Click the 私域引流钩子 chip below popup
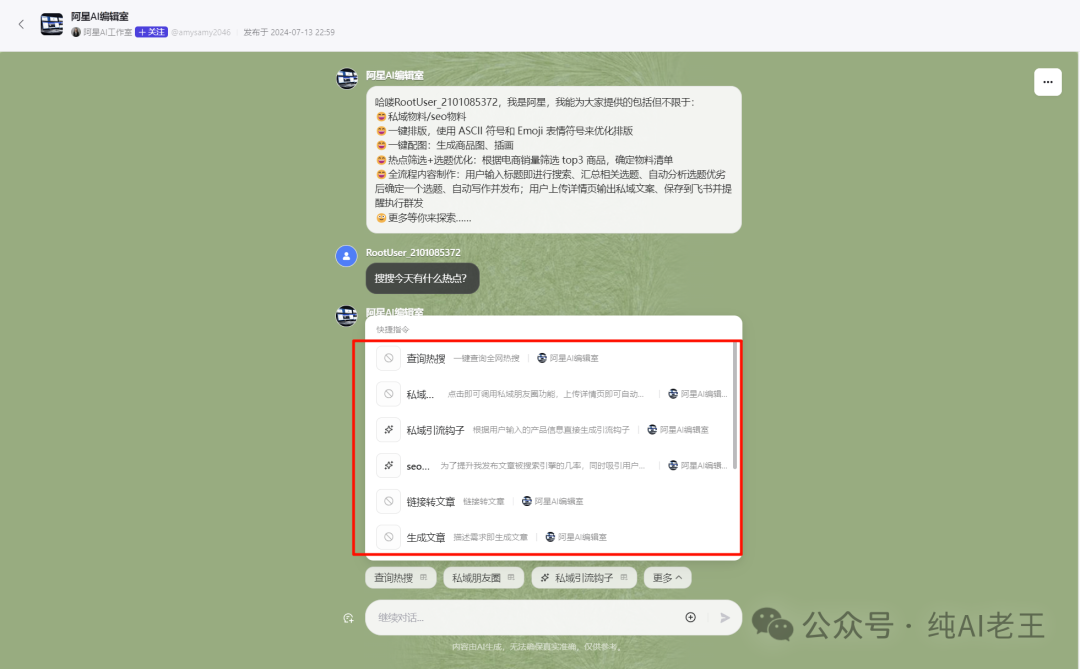The height and width of the screenshot is (669, 1080). click(x=583, y=578)
